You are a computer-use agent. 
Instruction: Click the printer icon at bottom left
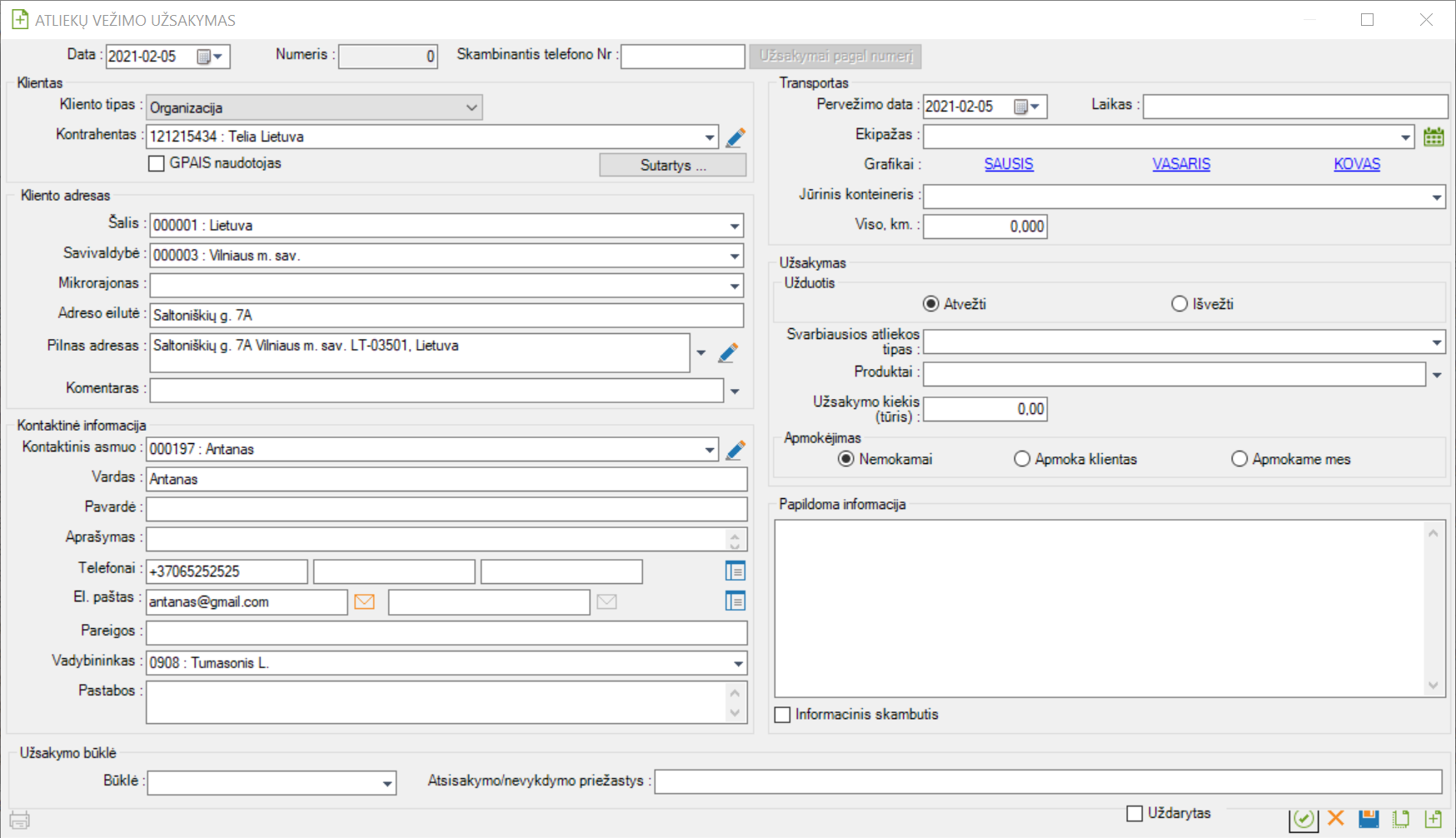20,821
